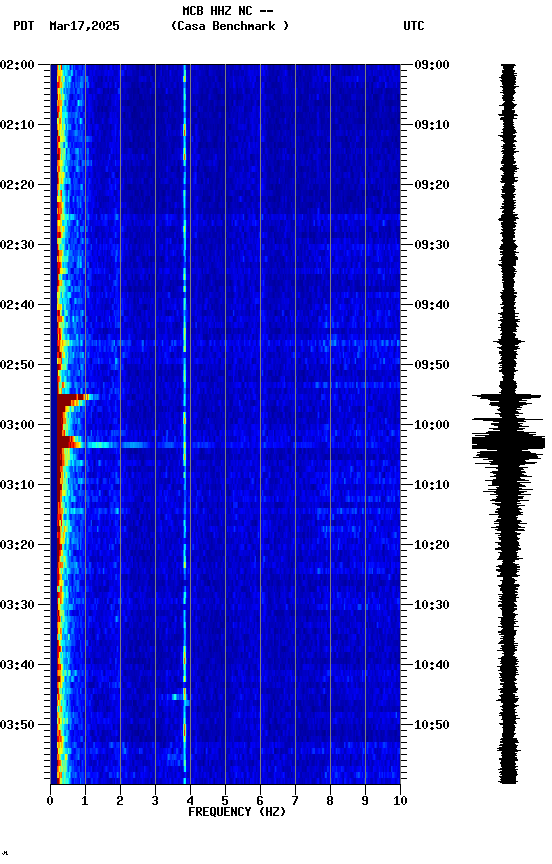This screenshot has height=864, width=552.
Task: Click the 09:50 UTC time label
Action: pyautogui.click(x=432, y=365)
